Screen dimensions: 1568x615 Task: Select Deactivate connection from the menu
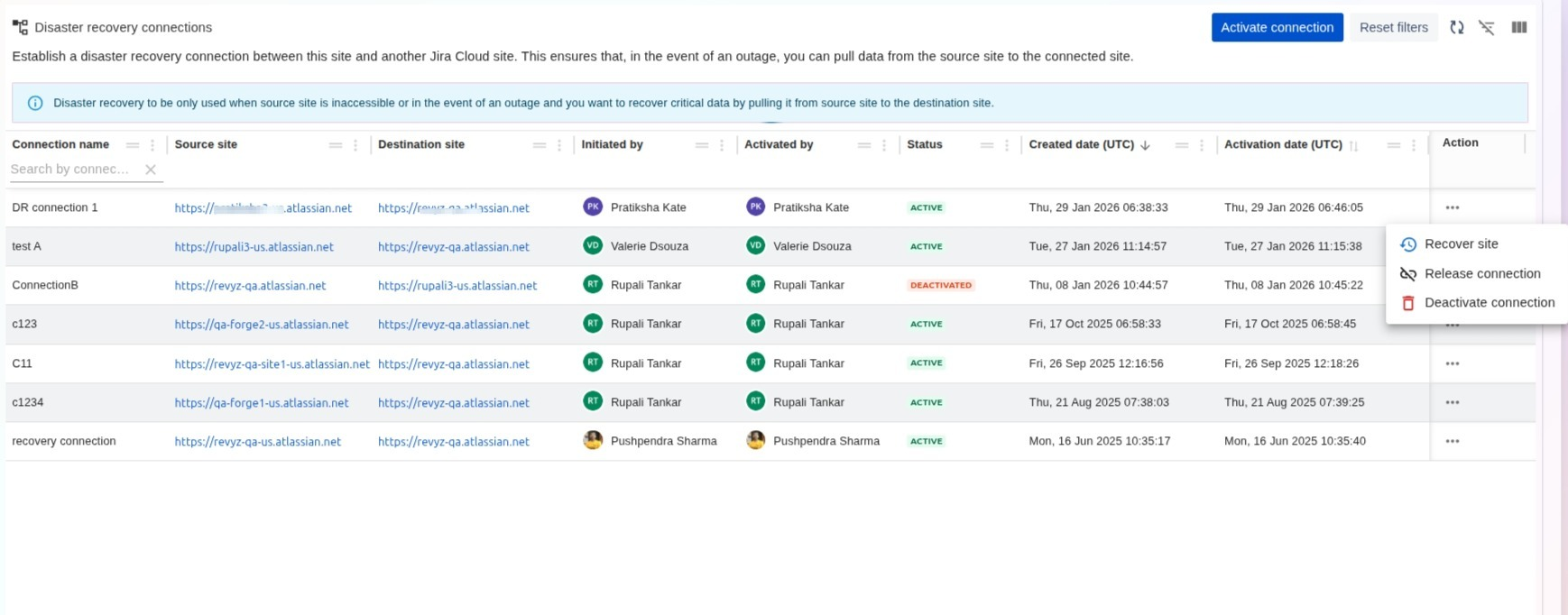pyautogui.click(x=1489, y=303)
